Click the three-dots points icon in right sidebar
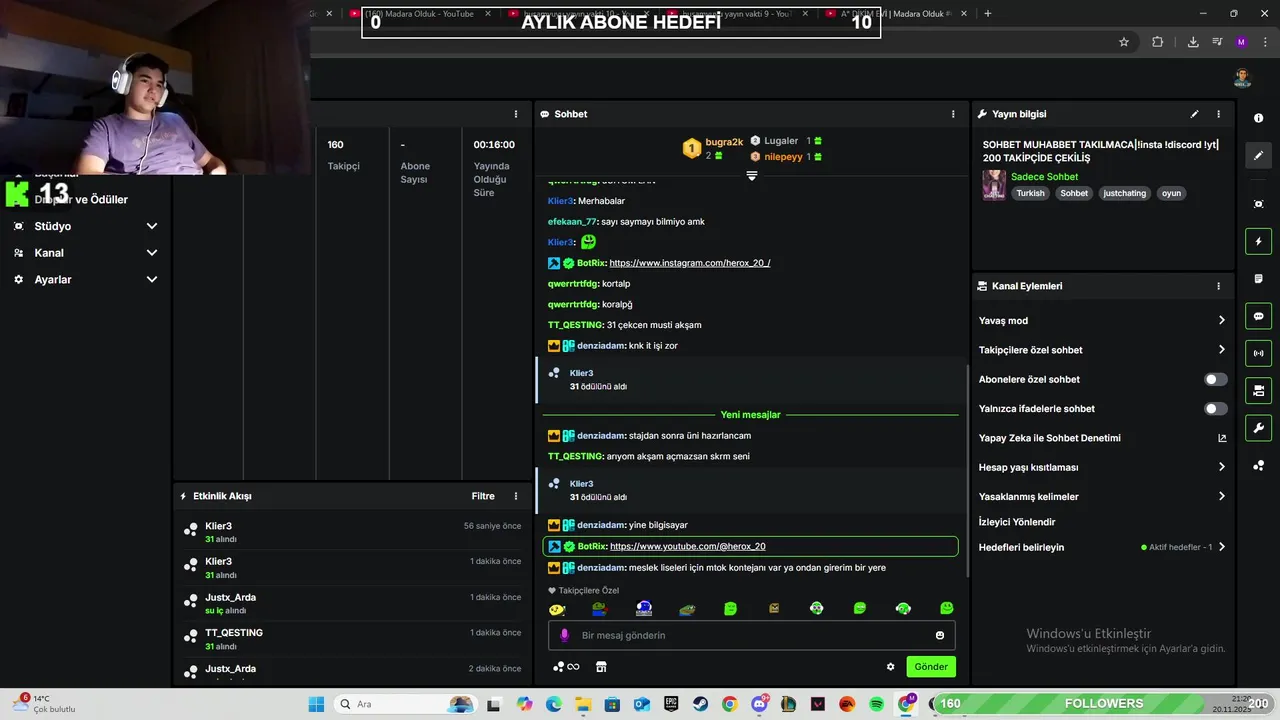1280x720 pixels. coord(1258,466)
